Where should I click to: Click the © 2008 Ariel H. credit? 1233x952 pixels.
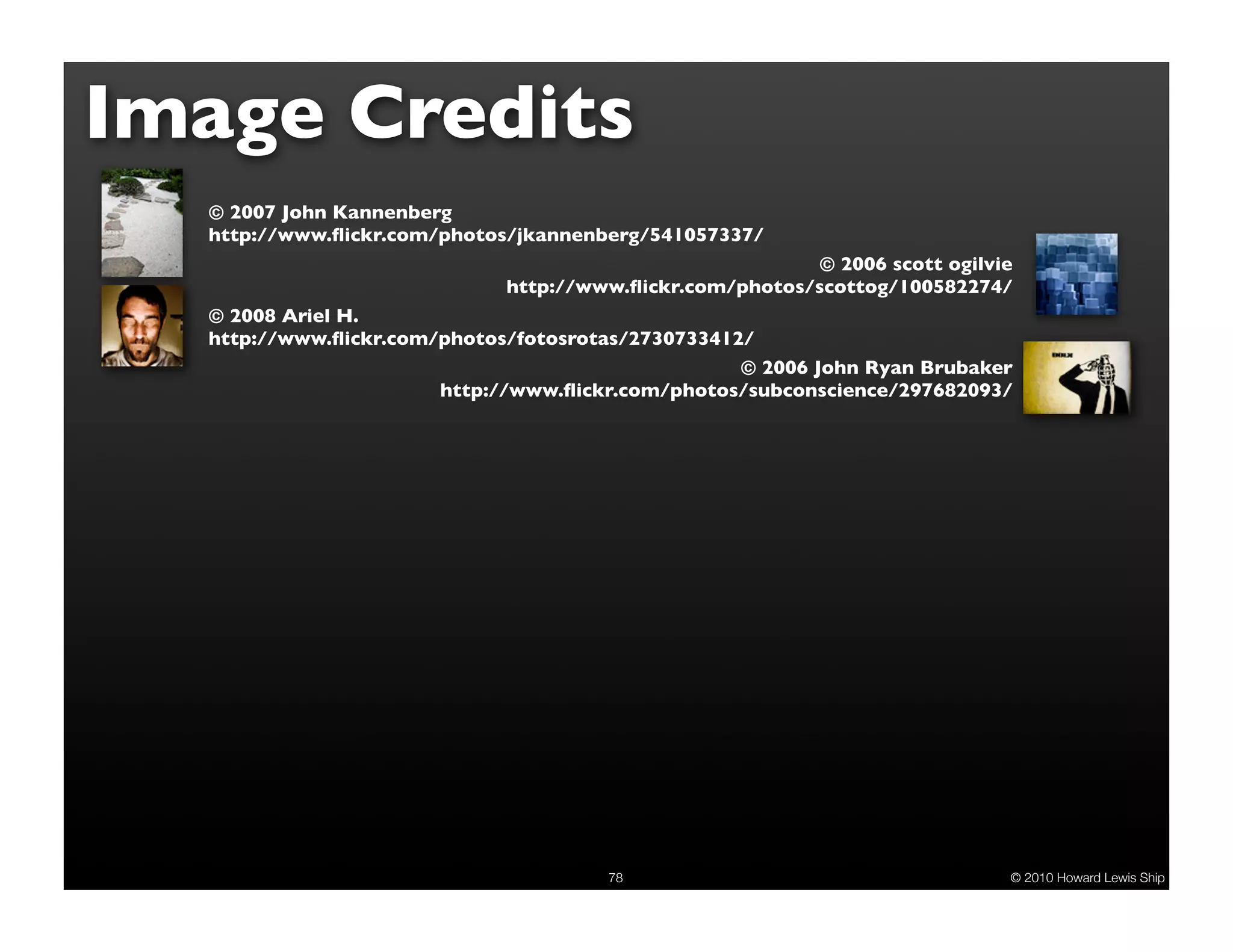click(283, 315)
